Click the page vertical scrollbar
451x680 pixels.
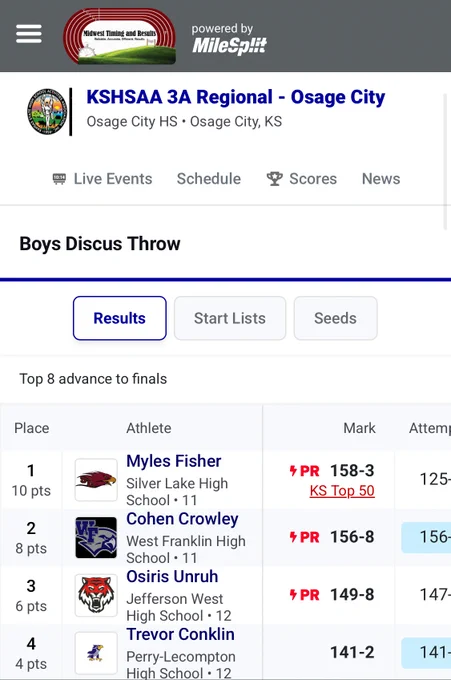click(445, 161)
